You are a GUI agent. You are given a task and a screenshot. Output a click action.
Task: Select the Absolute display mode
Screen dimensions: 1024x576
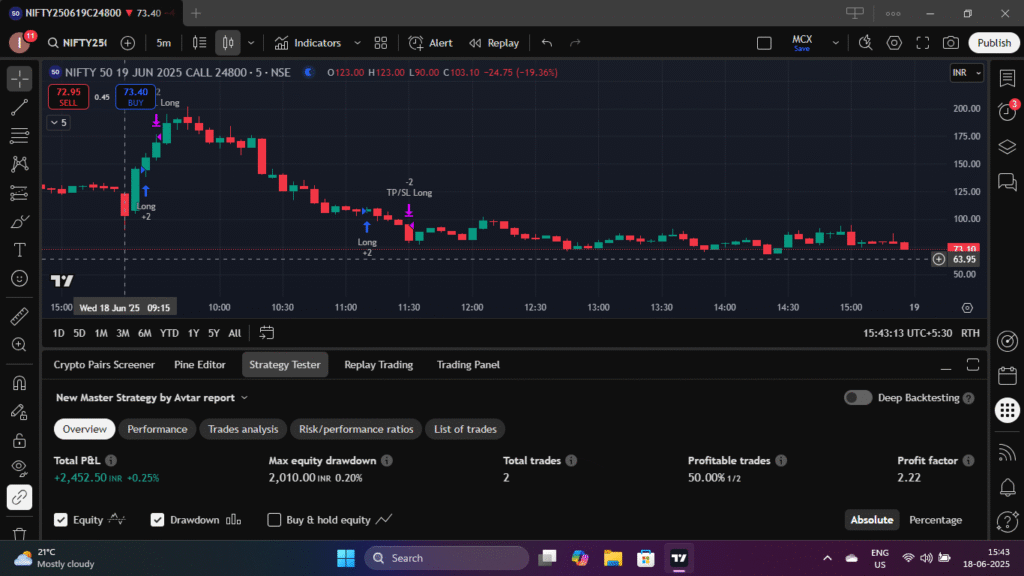(x=871, y=520)
